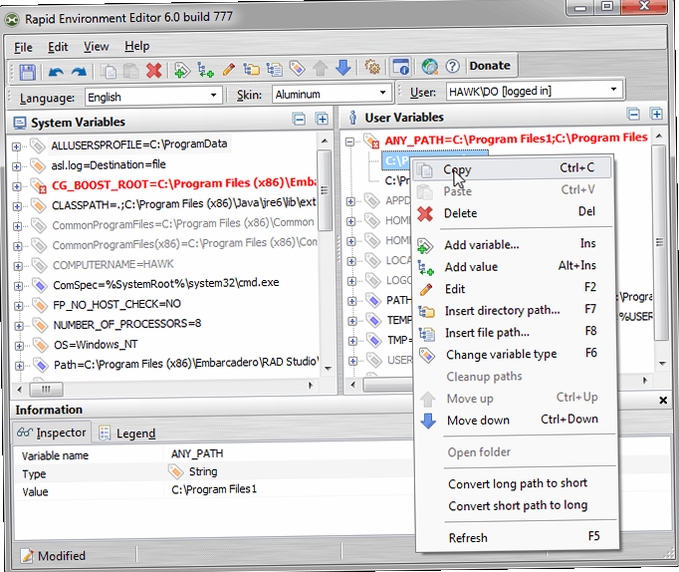The height and width of the screenshot is (572, 679).
Task: Click Change variable type toolbar icon
Action: click(x=297, y=68)
